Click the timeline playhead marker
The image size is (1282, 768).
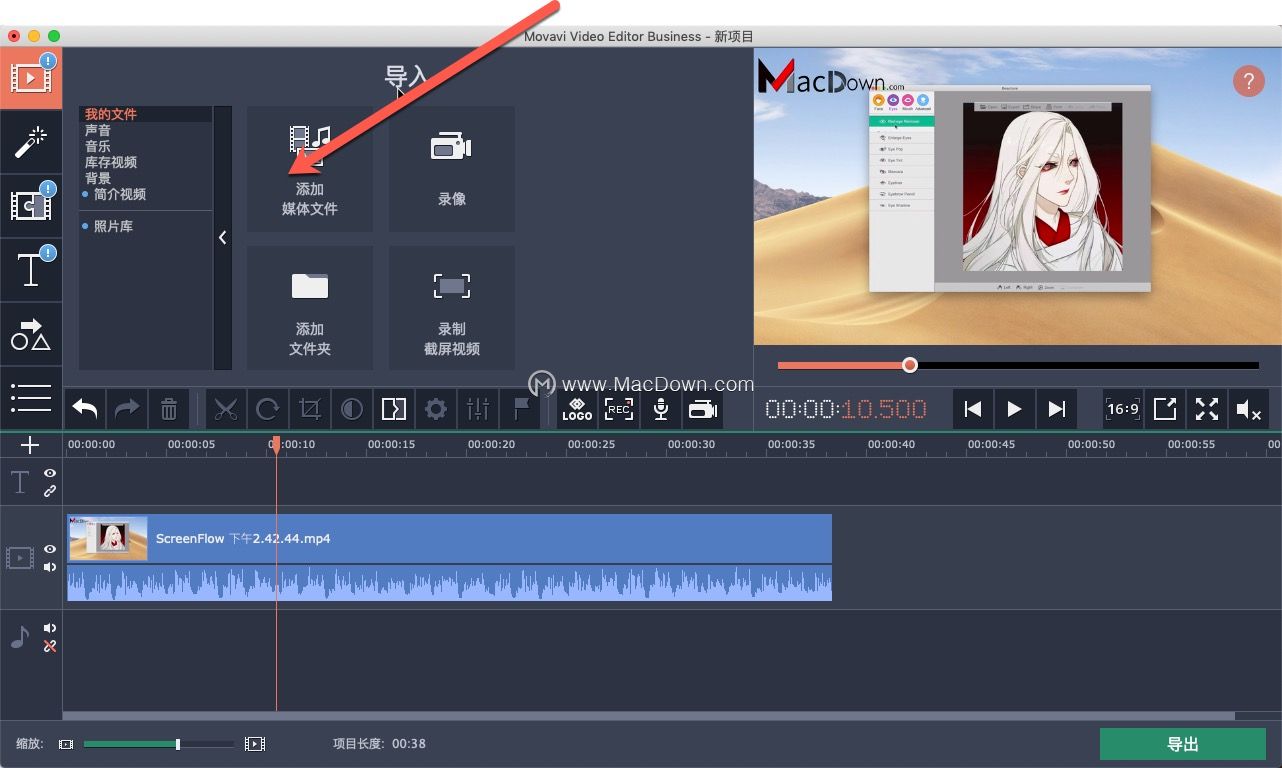point(276,446)
